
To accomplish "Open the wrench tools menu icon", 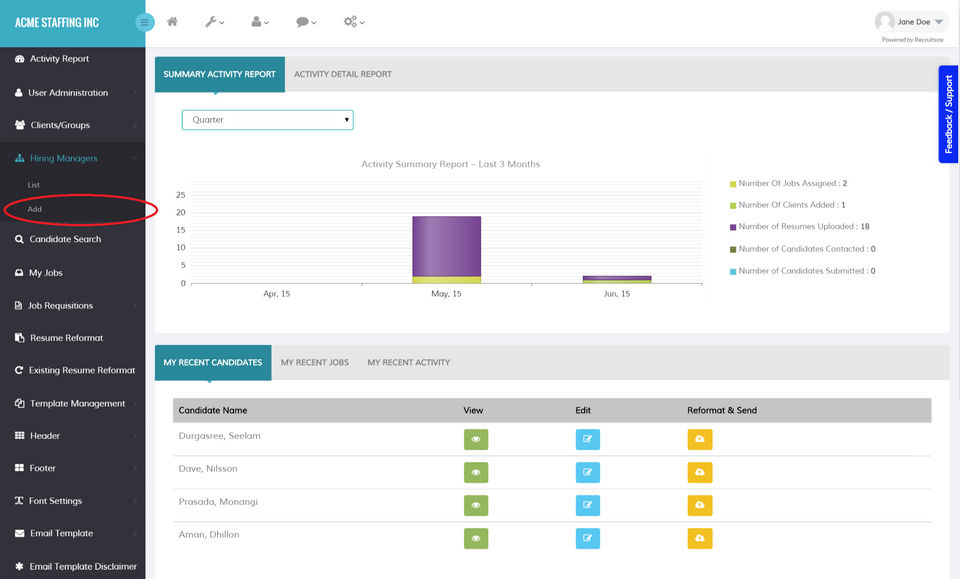I will 214,22.
